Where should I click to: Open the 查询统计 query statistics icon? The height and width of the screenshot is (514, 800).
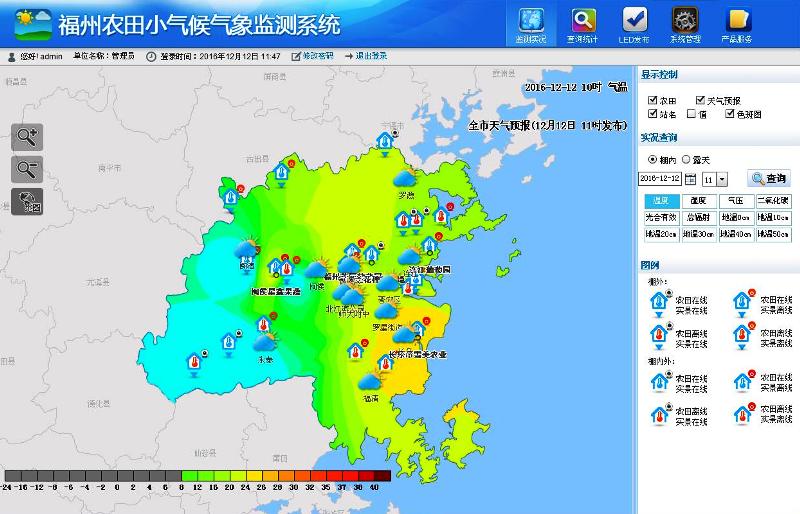coord(582,23)
